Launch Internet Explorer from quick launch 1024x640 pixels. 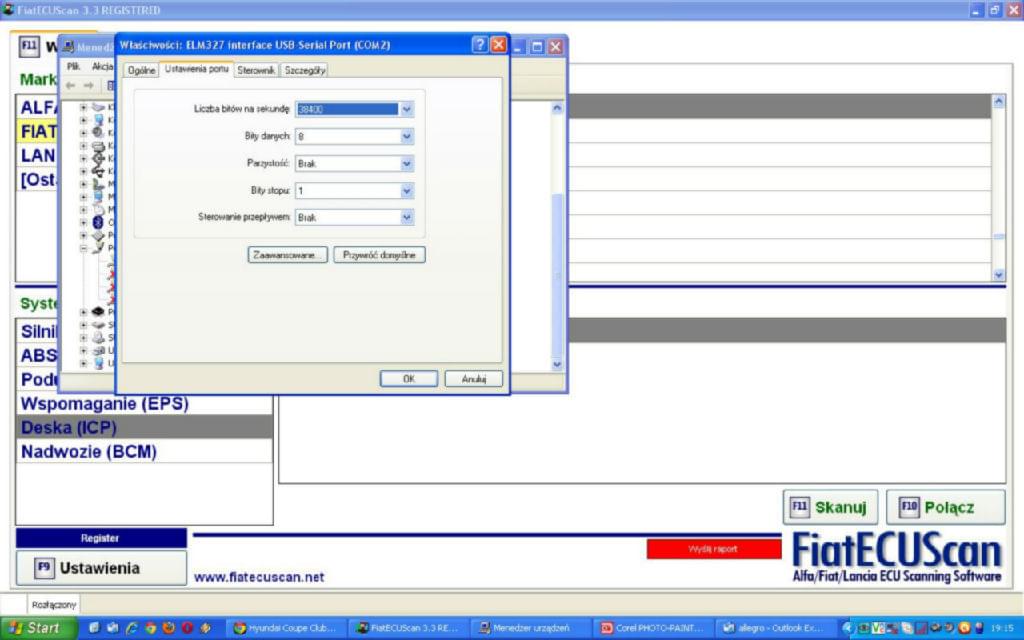[x=132, y=628]
